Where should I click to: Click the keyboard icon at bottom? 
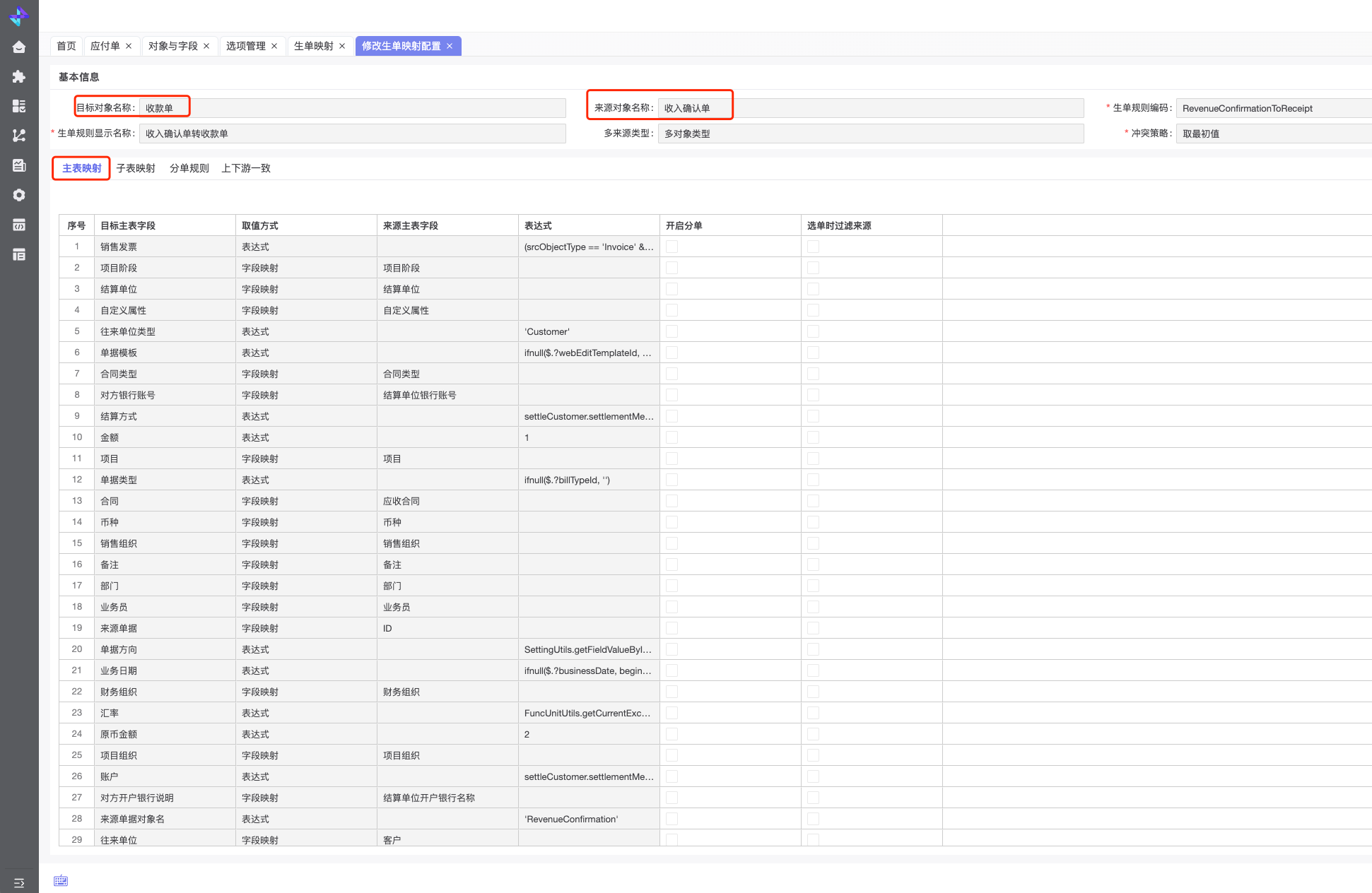point(61,880)
